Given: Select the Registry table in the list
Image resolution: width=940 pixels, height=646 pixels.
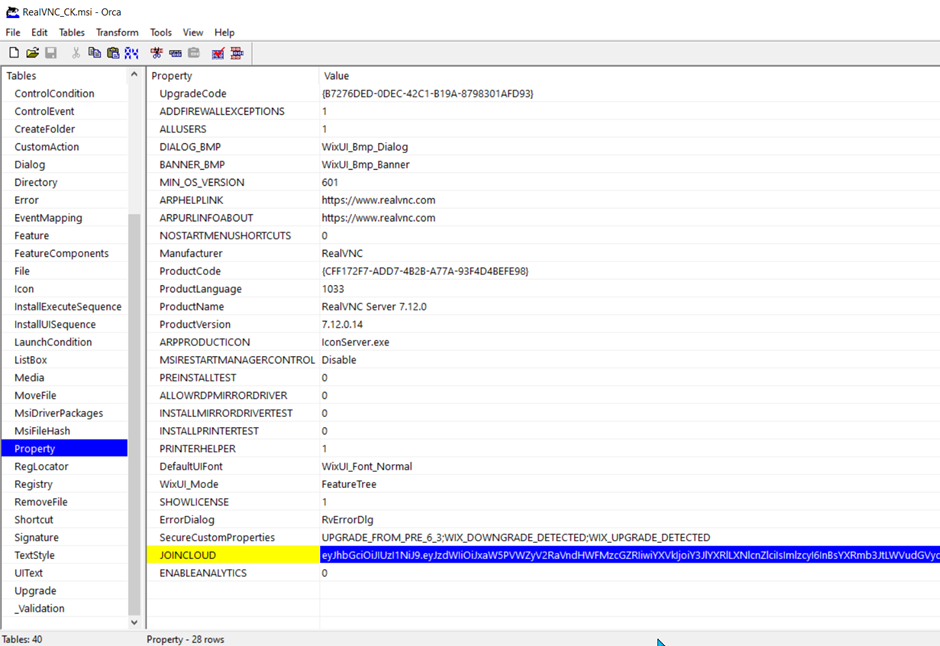Looking at the screenshot, I should click(34, 484).
